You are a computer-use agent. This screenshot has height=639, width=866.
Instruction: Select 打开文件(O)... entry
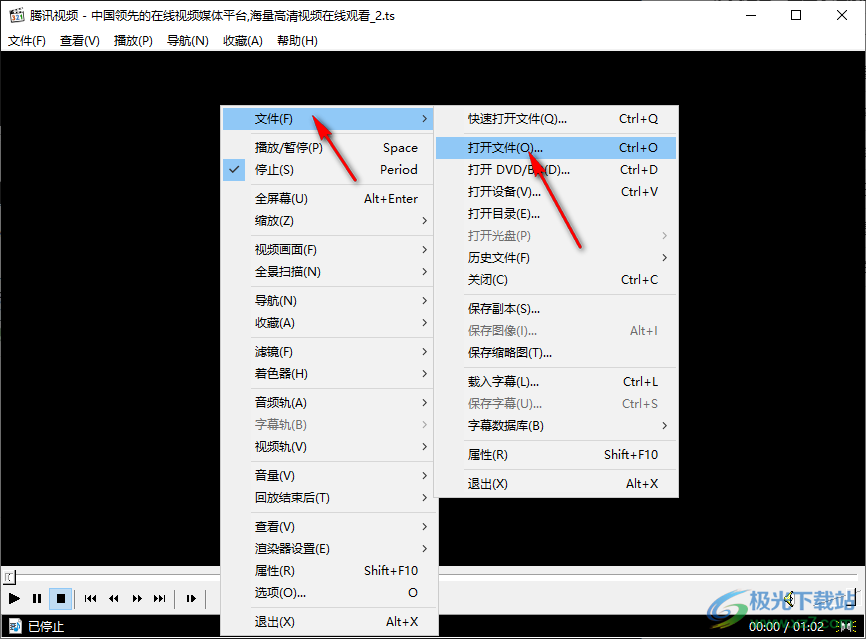tap(556, 147)
